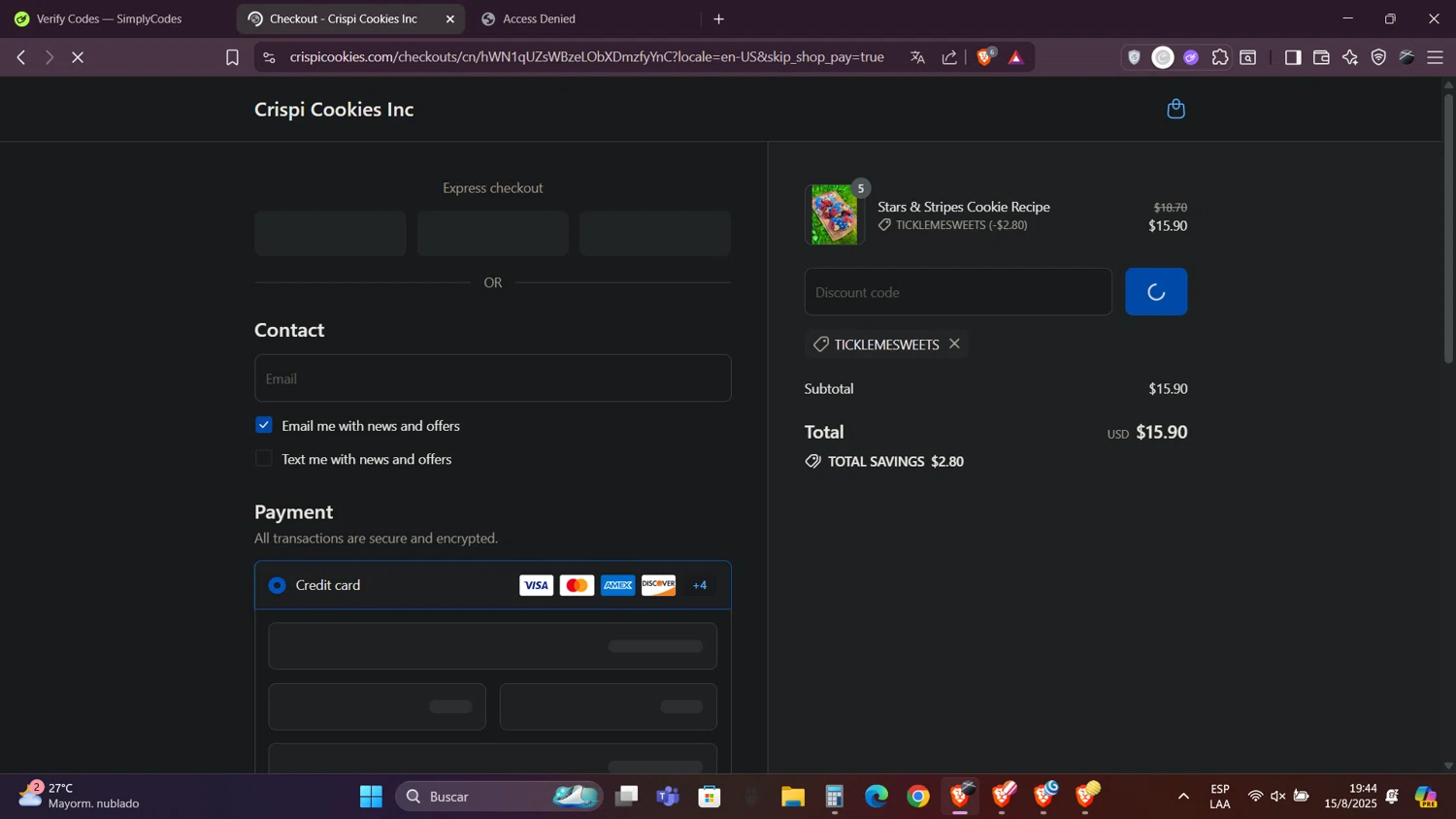Select the Credit card payment option
Image resolution: width=1456 pixels, height=819 pixels.
tap(278, 585)
